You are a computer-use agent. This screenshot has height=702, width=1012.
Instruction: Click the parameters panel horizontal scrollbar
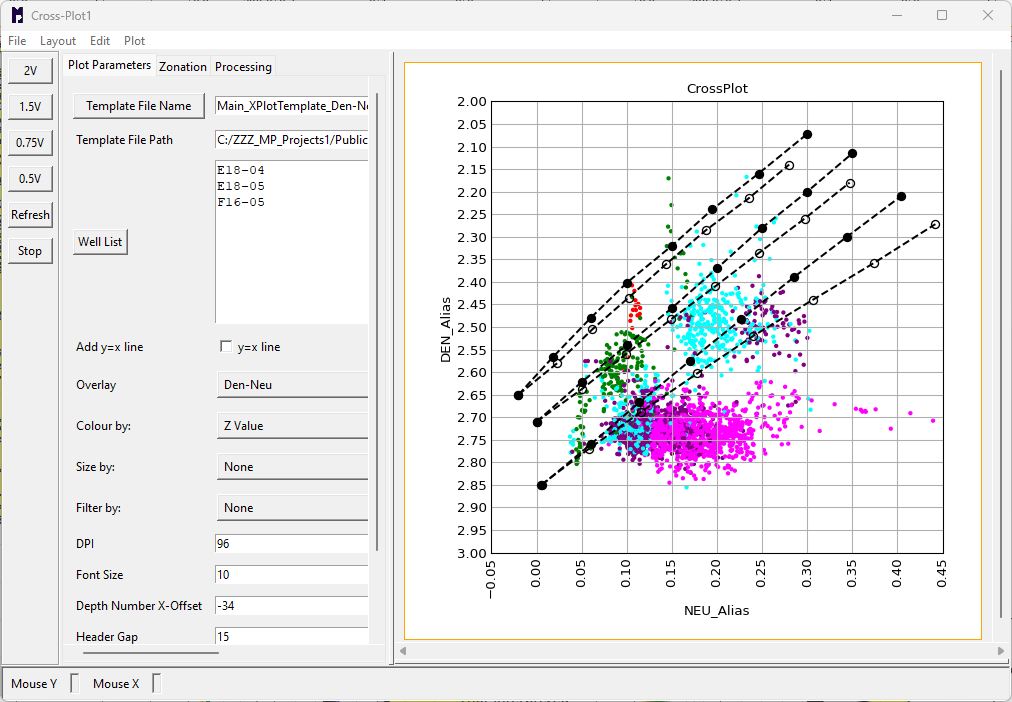(151, 653)
